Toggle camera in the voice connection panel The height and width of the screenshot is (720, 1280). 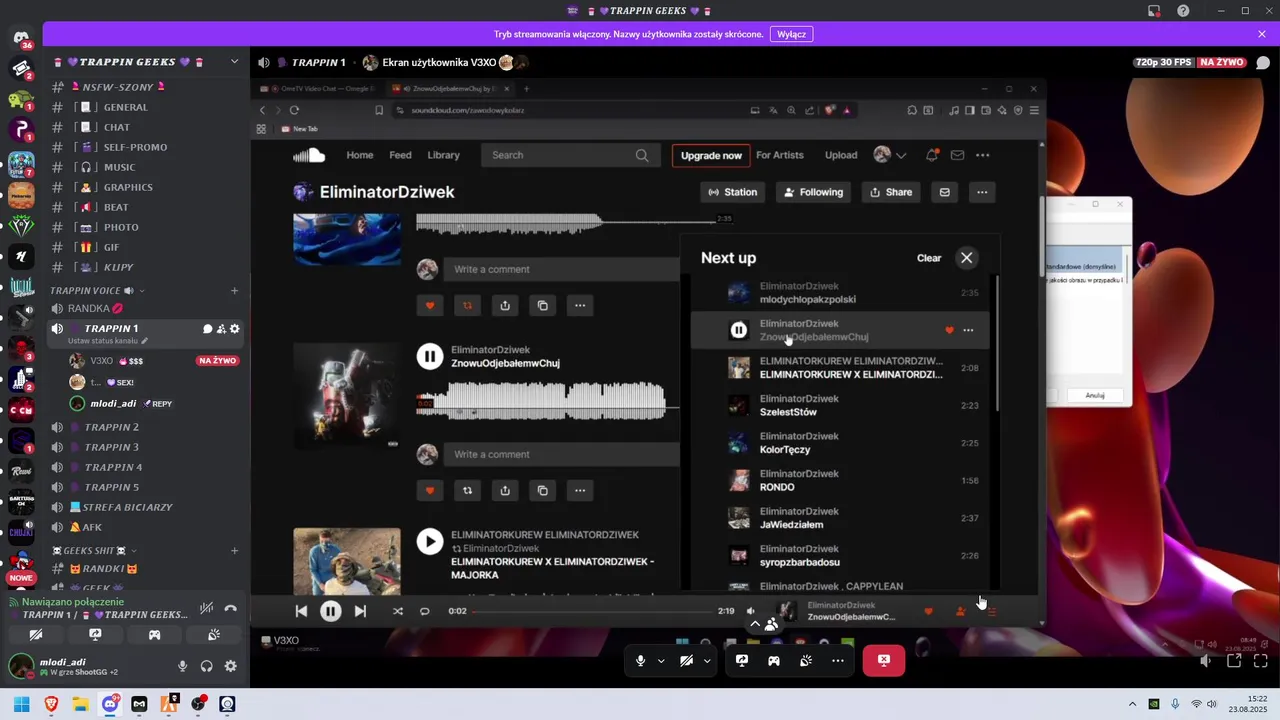(36, 635)
